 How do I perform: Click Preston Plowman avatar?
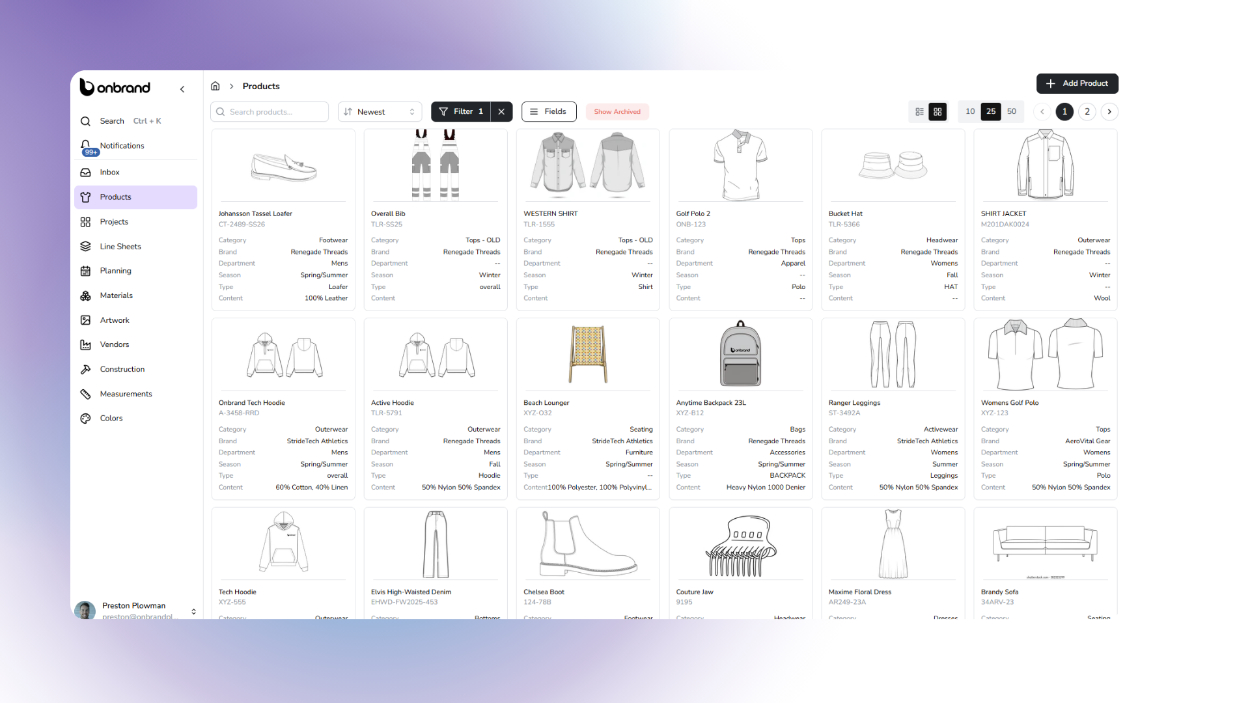pos(85,611)
